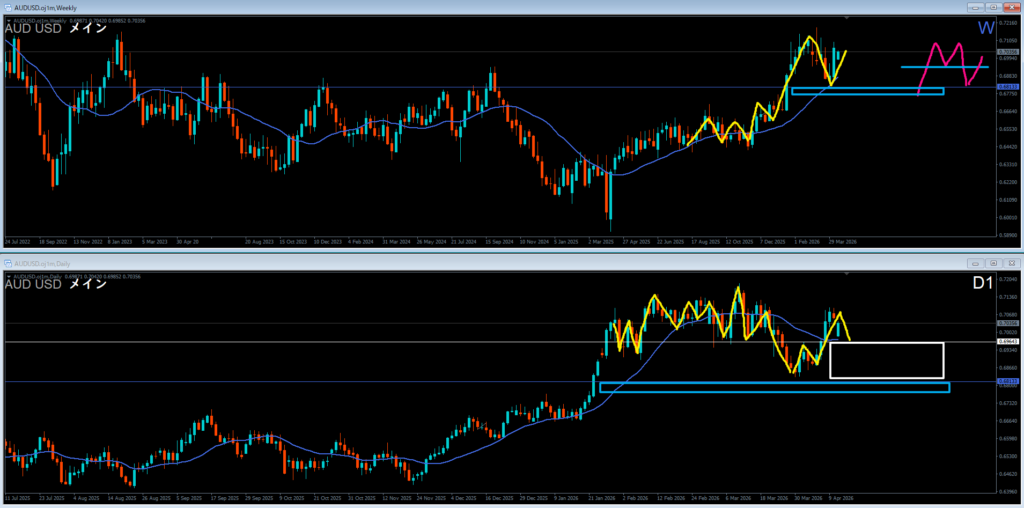The image size is (1024, 508).
Task: Click the daily chart window icon
Action: click(x=8, y=263)
